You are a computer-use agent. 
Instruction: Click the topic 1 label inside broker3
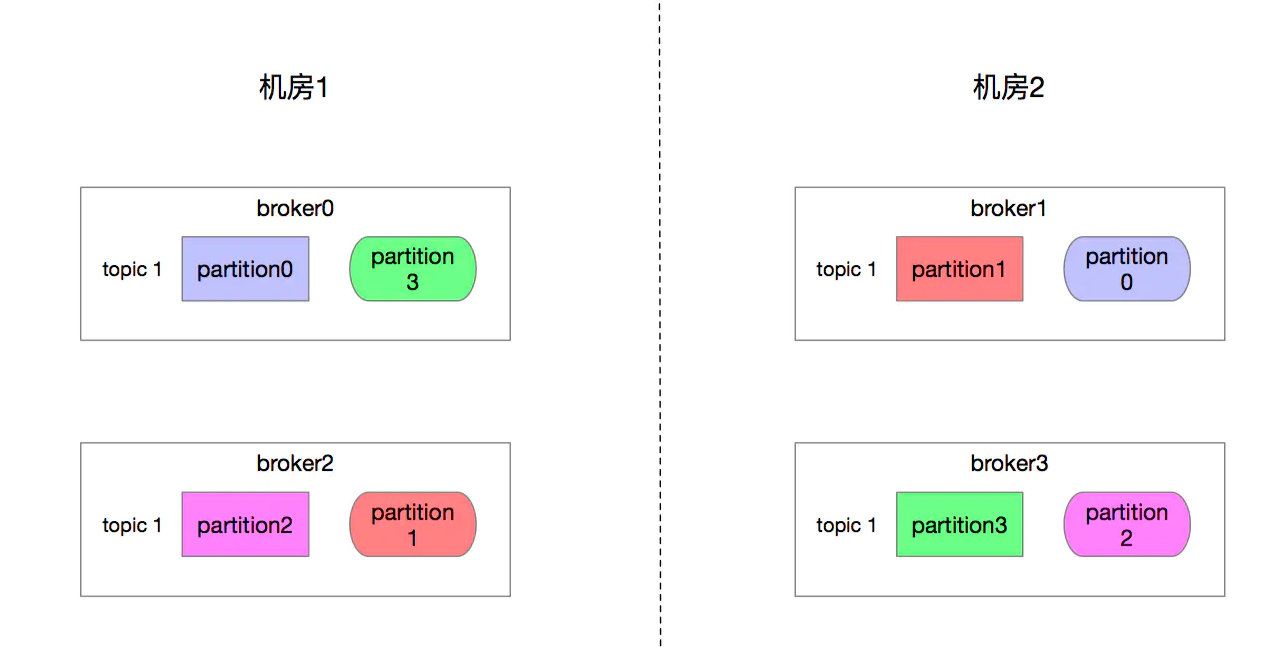tap(846, 525)
